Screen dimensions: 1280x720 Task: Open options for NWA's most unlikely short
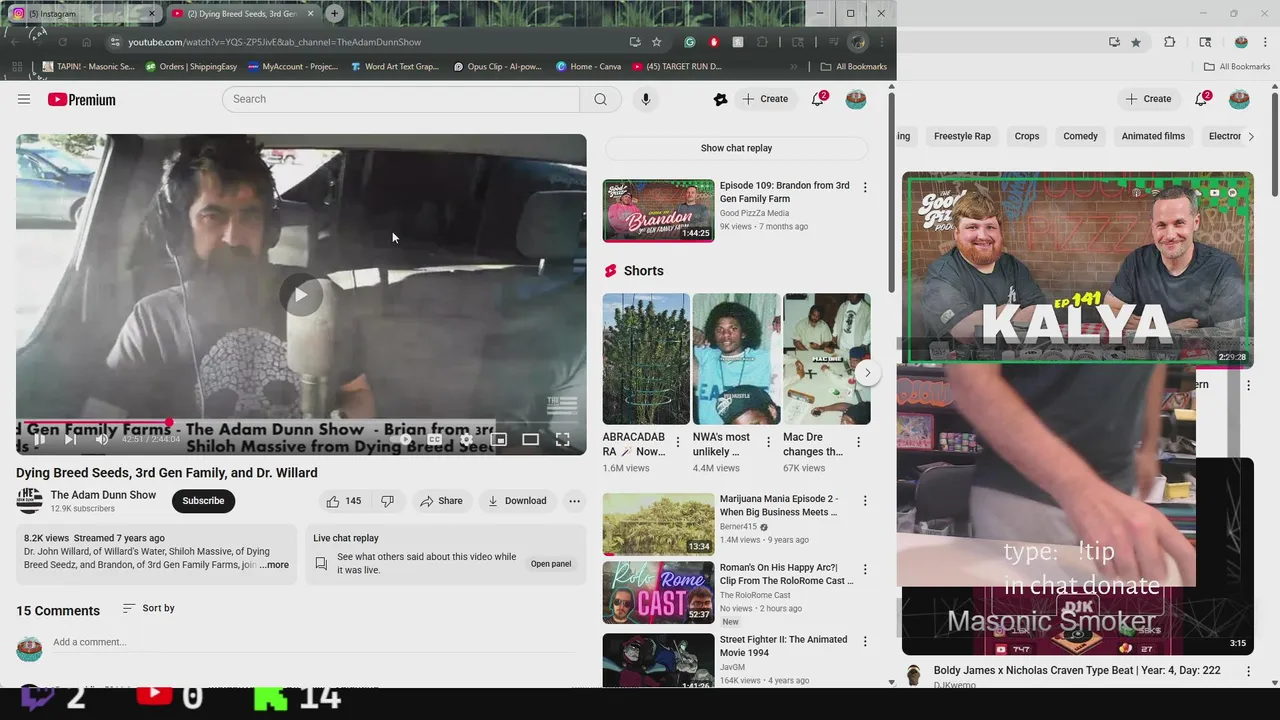point(768,442)
